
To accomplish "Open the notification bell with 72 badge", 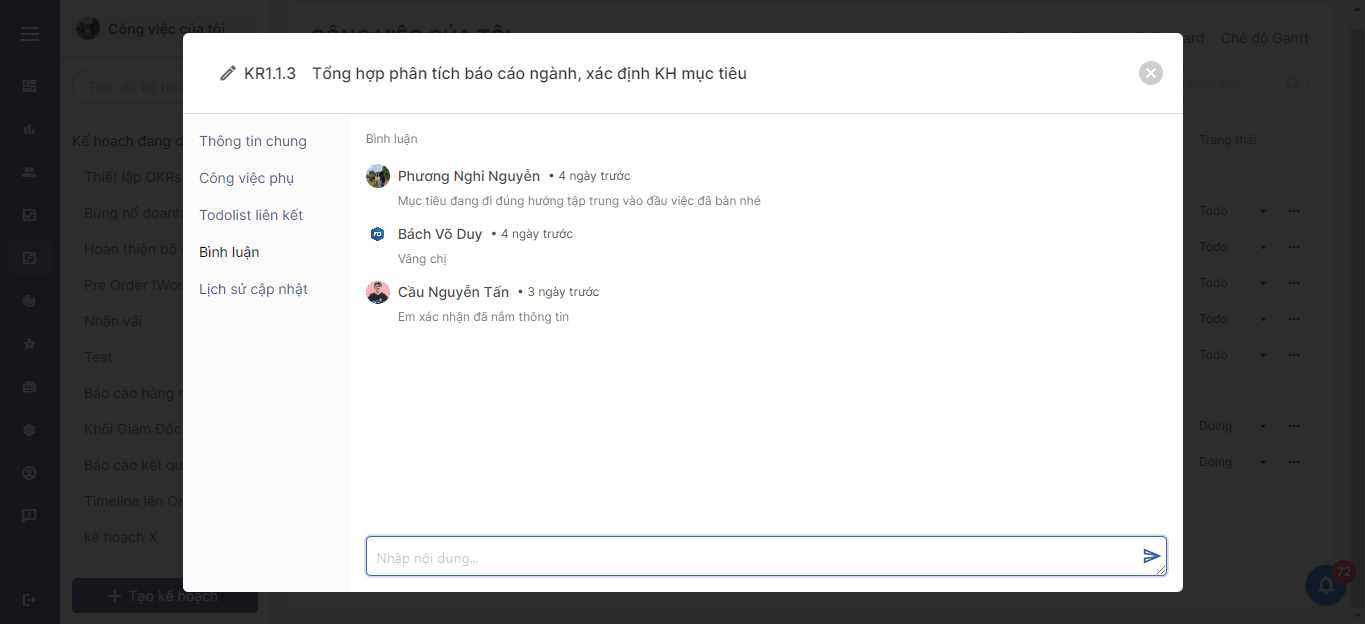I will (1326, 585).
